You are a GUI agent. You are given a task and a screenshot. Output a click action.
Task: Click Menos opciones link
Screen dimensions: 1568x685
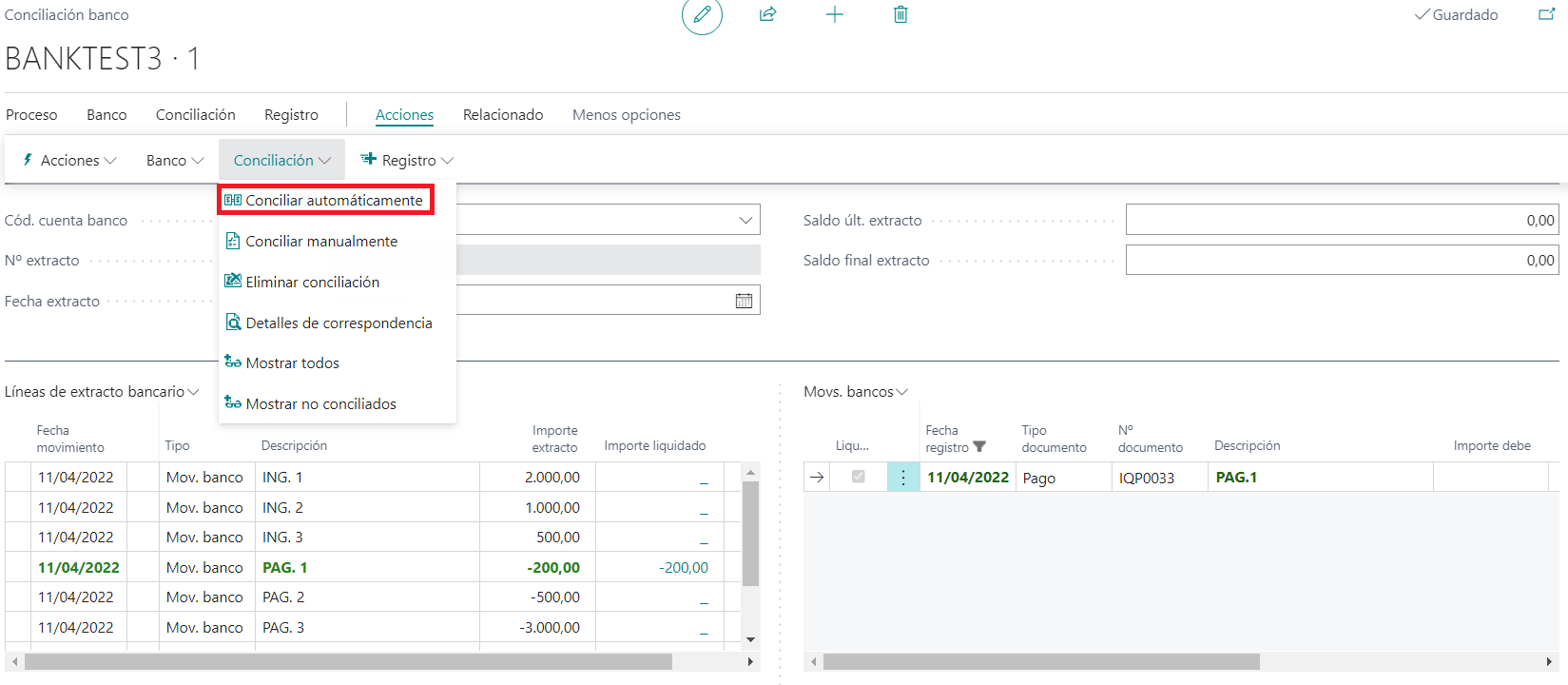coord(626,115)
